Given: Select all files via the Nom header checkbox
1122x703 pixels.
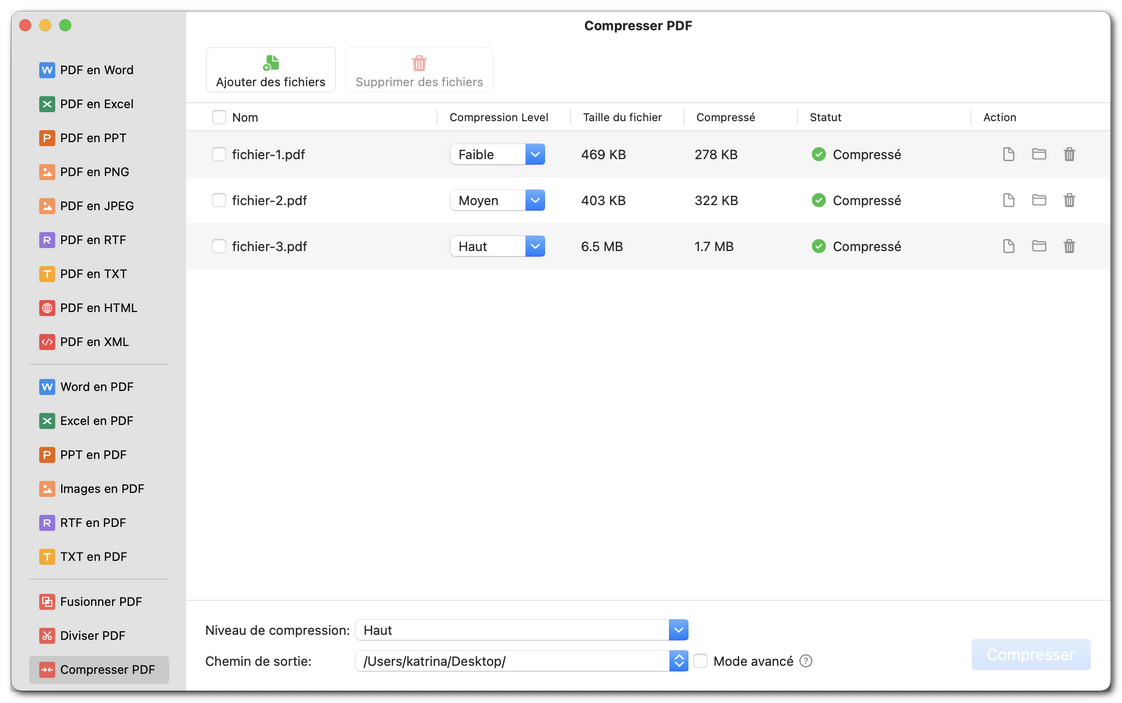Looking at the screenshot, I should tap(218, 117).
